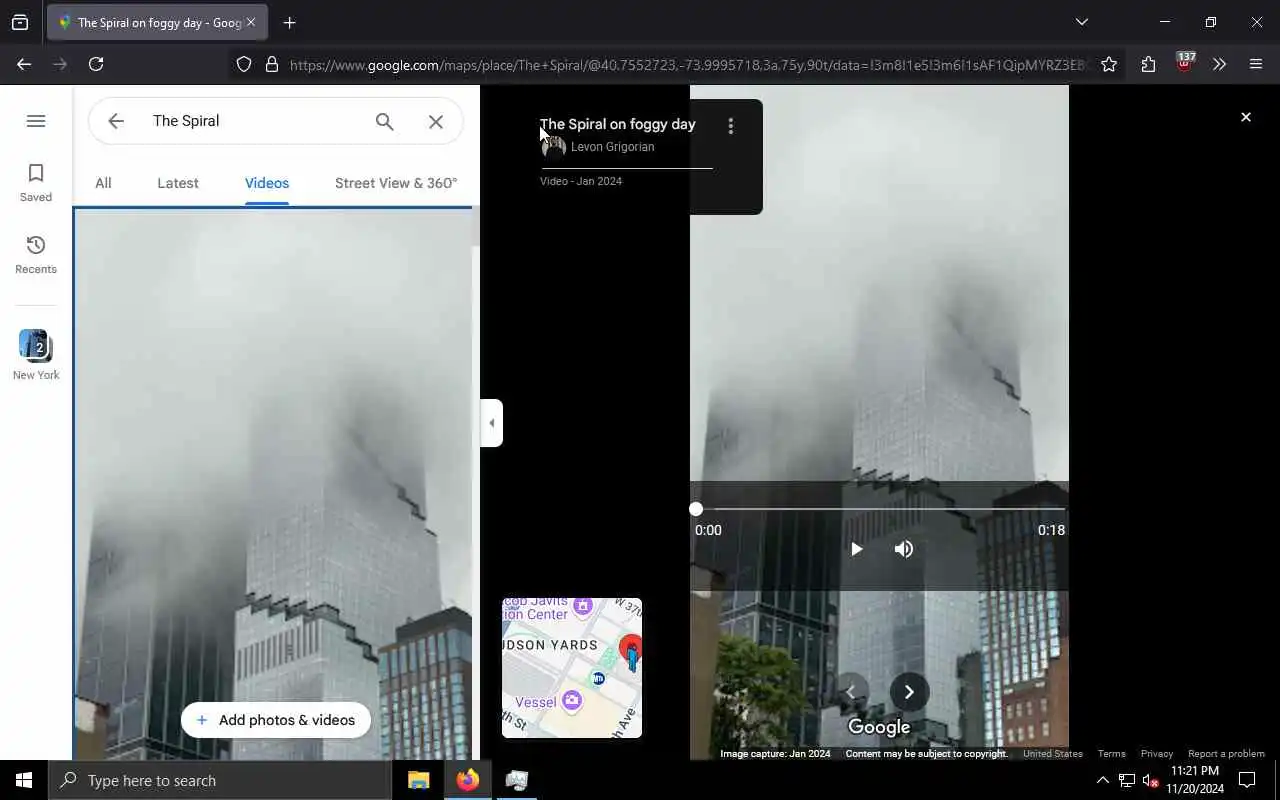The width and height of the screenshot is (1280, 800).
Task: Switch to the All photos tab
Action: pyautogui.click(x=103, y=183)
